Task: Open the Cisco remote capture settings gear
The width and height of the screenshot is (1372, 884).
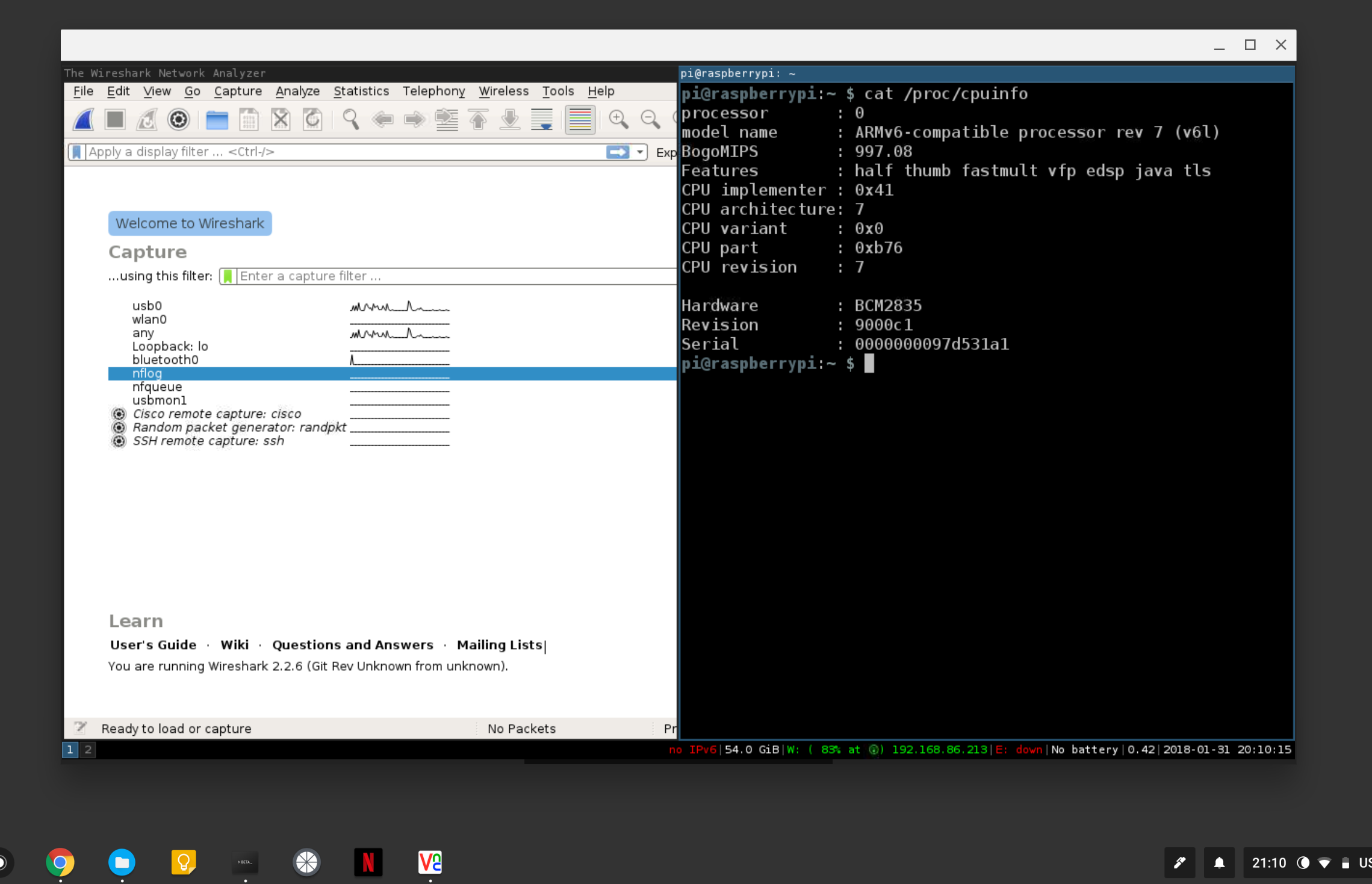Action: click(119, 414)
